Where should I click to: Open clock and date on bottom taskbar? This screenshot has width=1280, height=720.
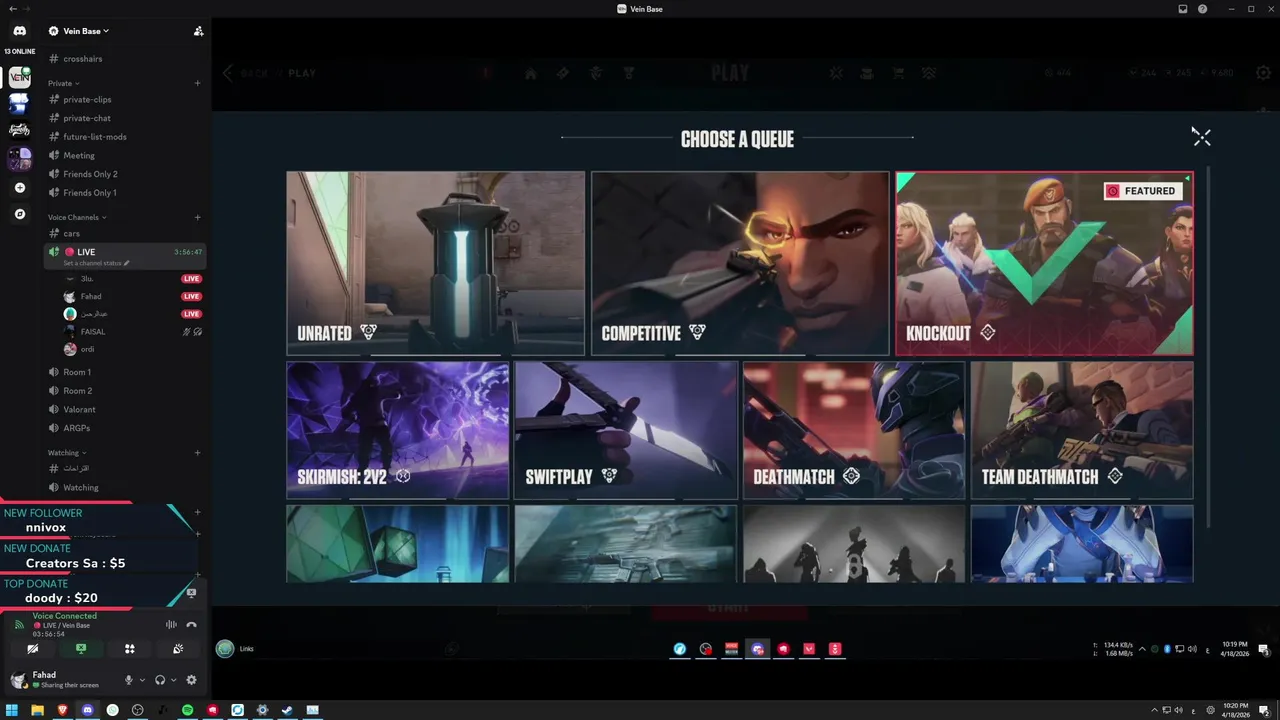1235,710
